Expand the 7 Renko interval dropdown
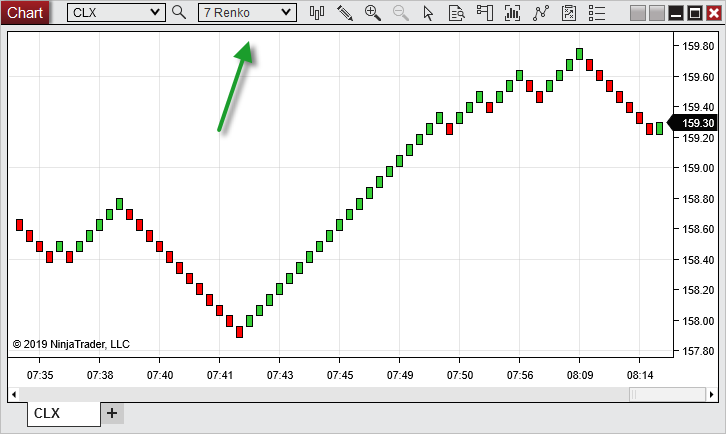This screenshot has width=726, height=434. click(287, 13)
